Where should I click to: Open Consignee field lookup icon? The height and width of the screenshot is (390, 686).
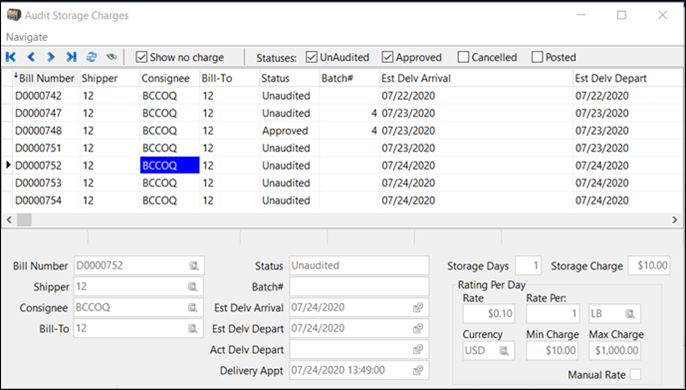[192, 308]
